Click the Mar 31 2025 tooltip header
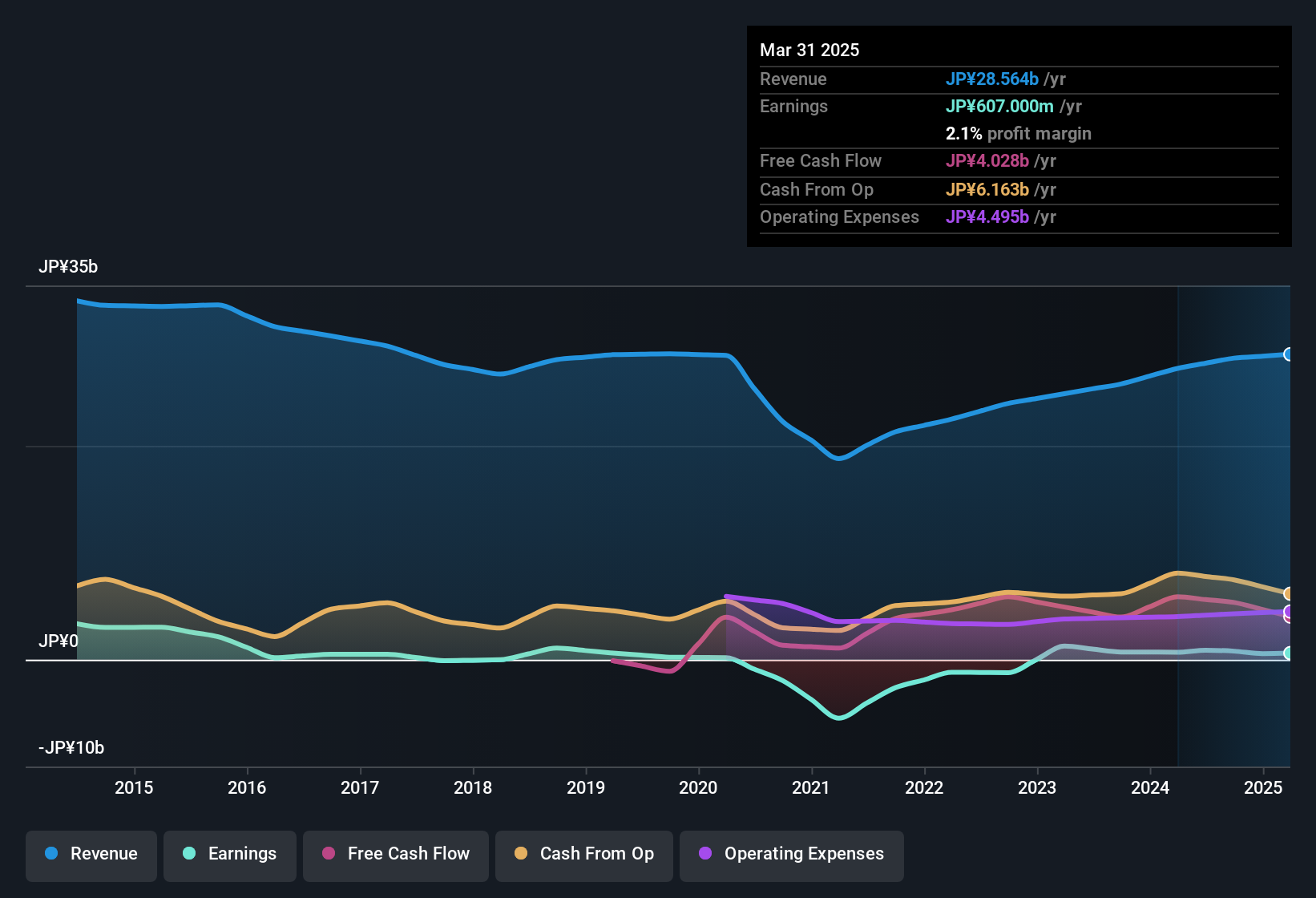 (809, 50)
